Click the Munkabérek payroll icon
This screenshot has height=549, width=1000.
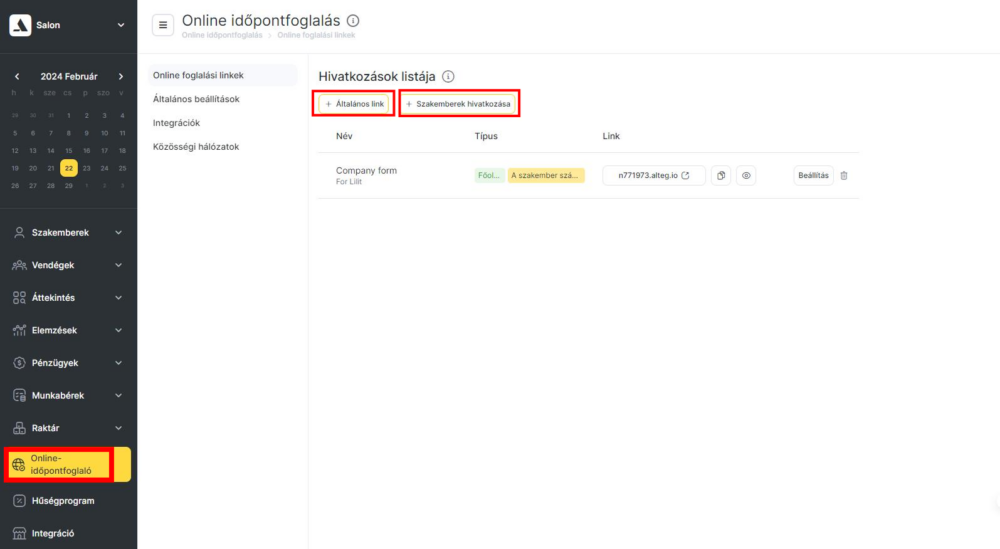(19, 395)
